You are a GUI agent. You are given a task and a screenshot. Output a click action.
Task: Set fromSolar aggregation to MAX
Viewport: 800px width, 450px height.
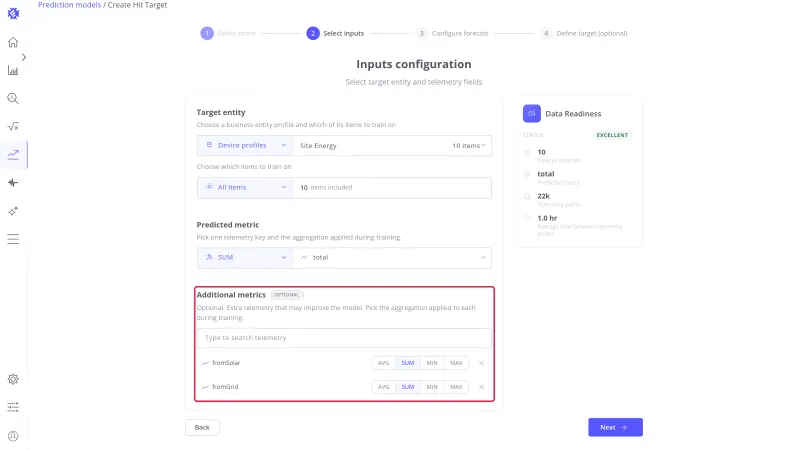456,363
